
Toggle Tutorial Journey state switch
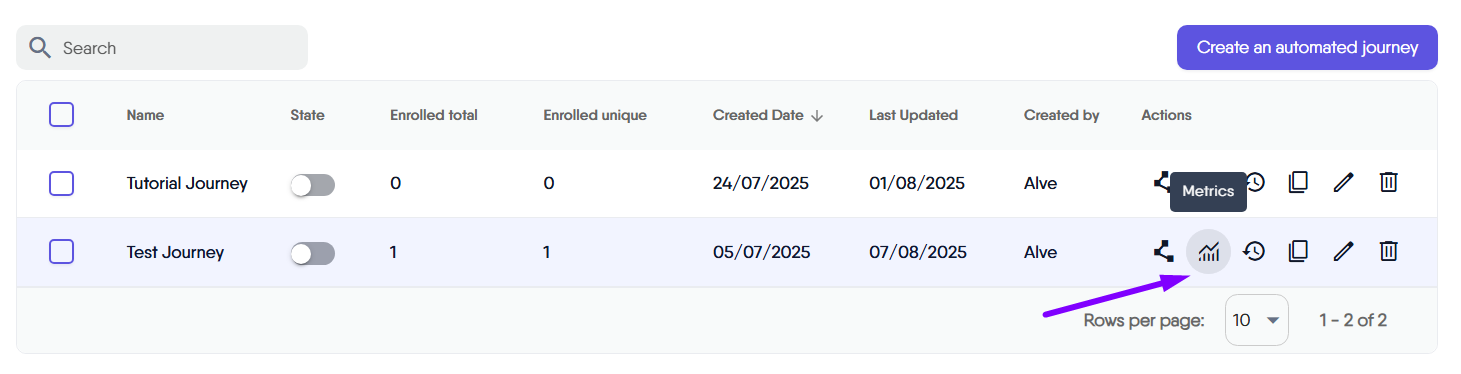coord(312,185)
